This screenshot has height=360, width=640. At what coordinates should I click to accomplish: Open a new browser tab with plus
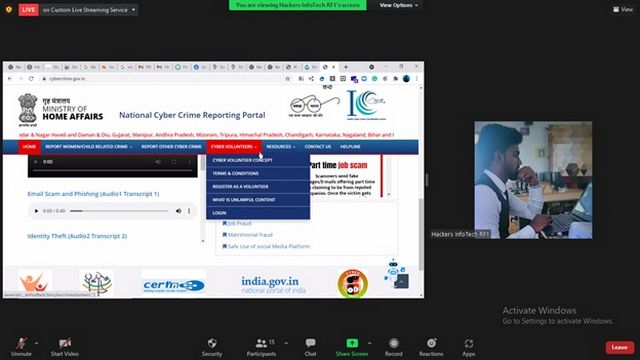click(346, 67)
